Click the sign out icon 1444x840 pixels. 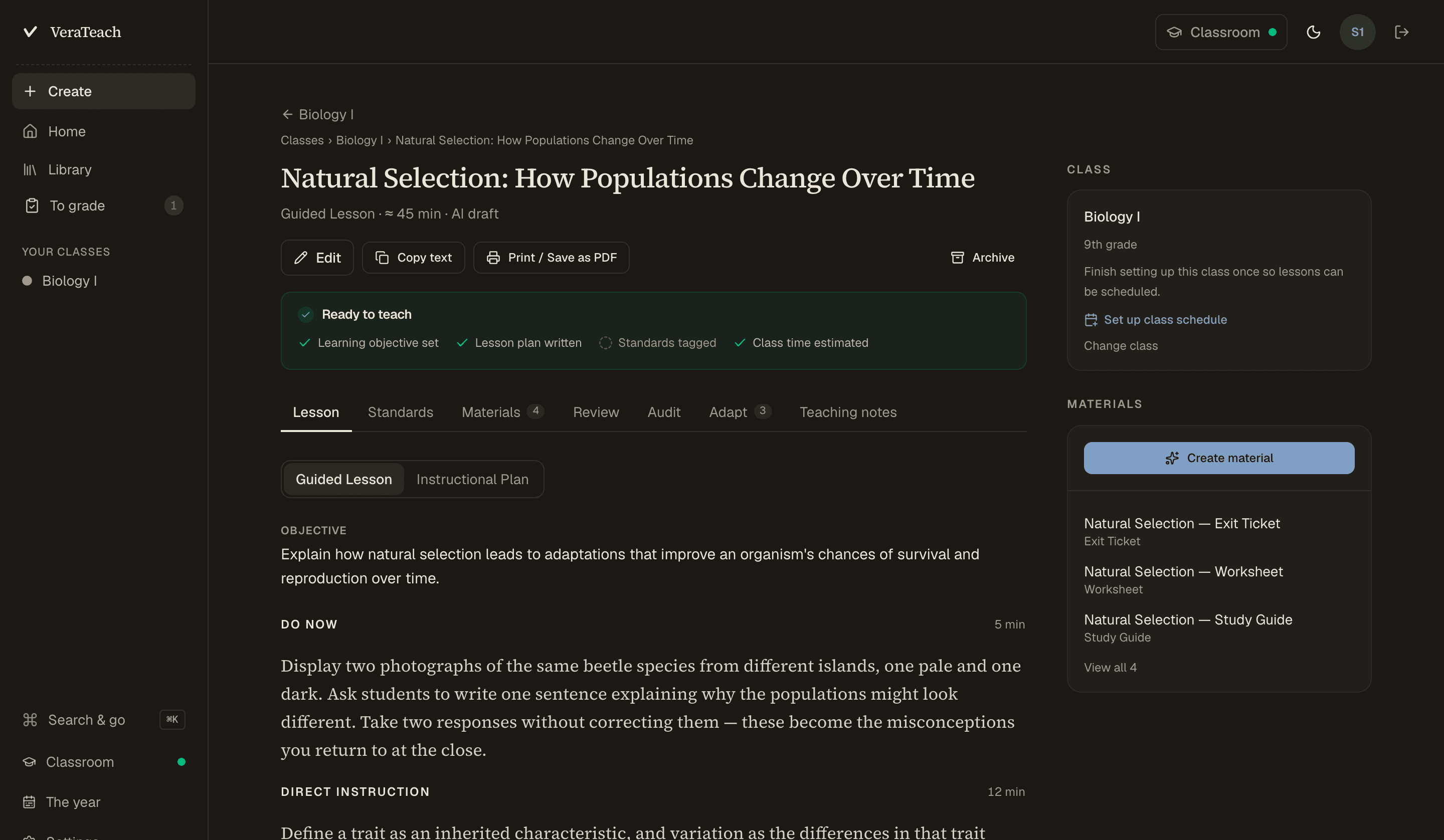pos(1401,32)
